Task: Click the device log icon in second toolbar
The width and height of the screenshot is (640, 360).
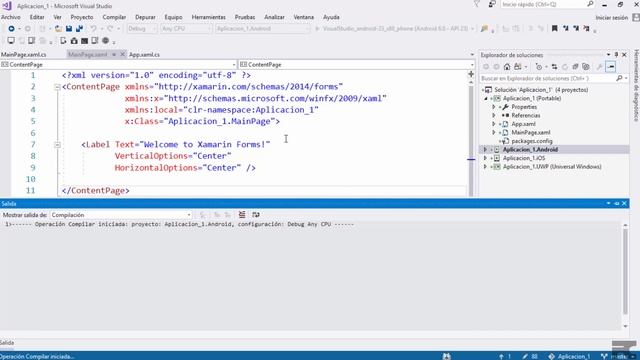Action: click(x=95, y=41)
